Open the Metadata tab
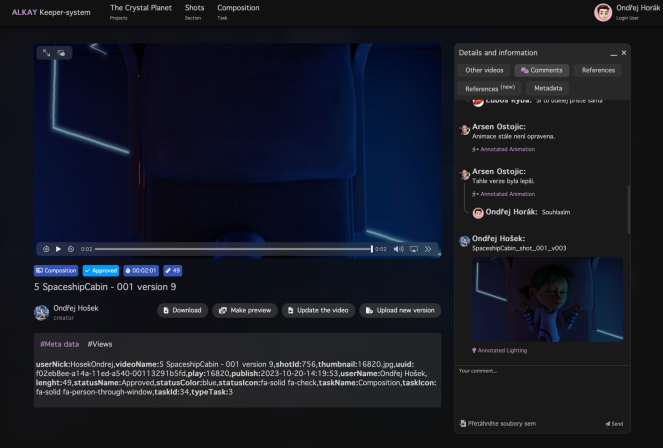The height and width of the screenshot is (448, 663). (x=548, y=88)
